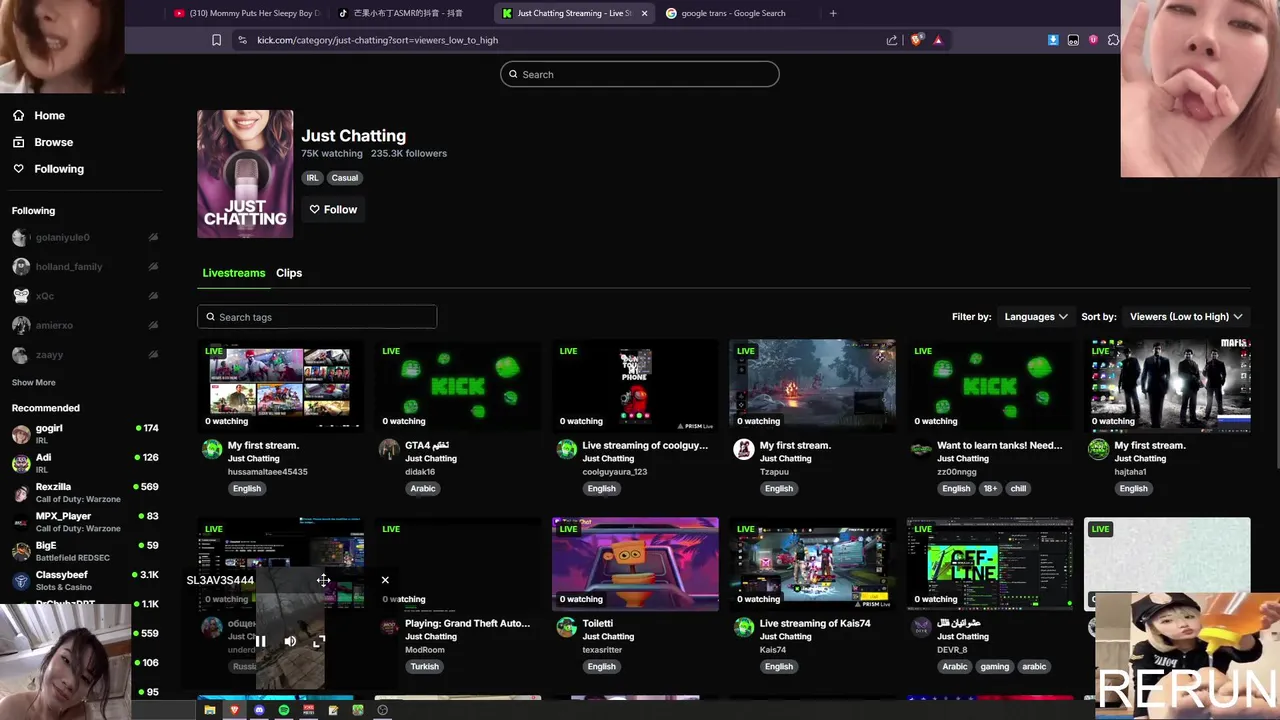The width and height of the screenshot is (1280, 720).
Task: Switch to the Mommy Puts Her Sleepy Boy browser tab
Action: pos(246,13)
